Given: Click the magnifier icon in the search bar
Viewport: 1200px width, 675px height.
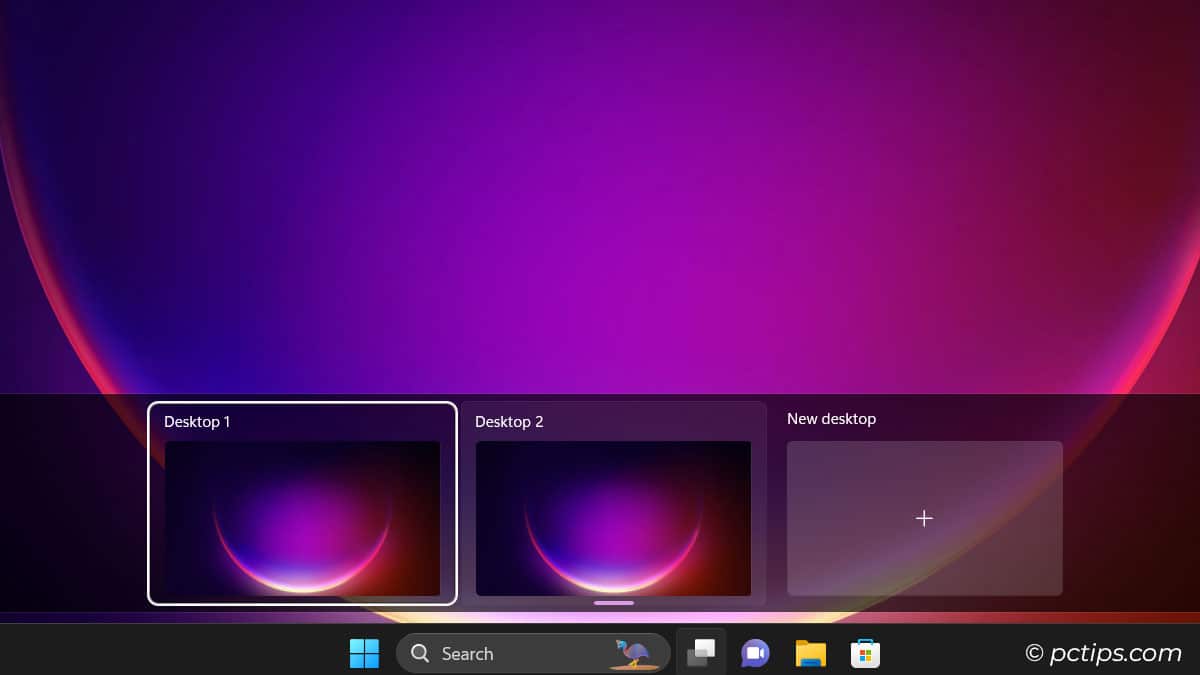Looking at the screenshot, I should (419, 653).
